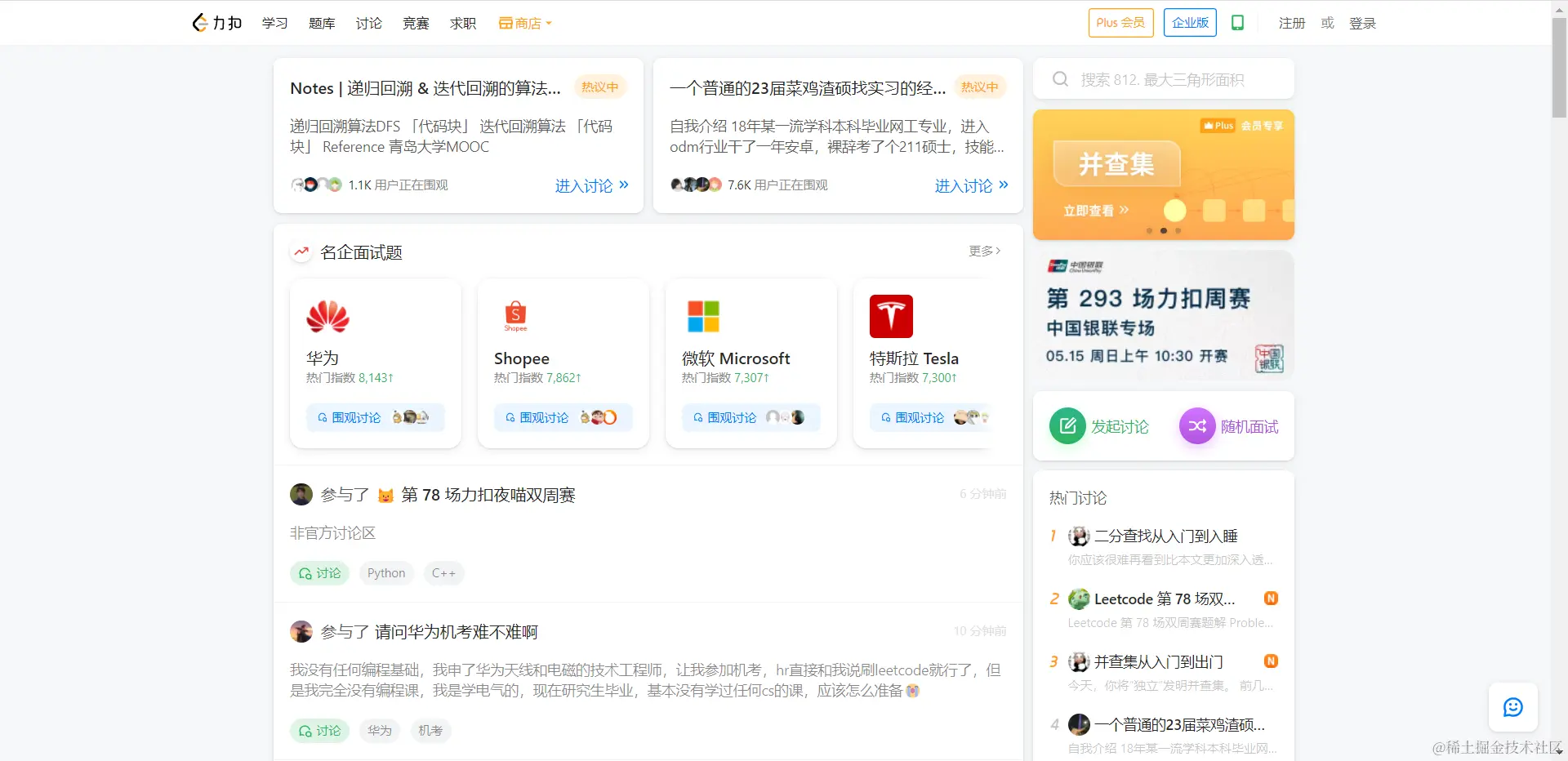Click 围观讨论 under 微软 Microsoft
Image resolution: width=1568 pixels, height=761 pixels.
tap(751, 417)
